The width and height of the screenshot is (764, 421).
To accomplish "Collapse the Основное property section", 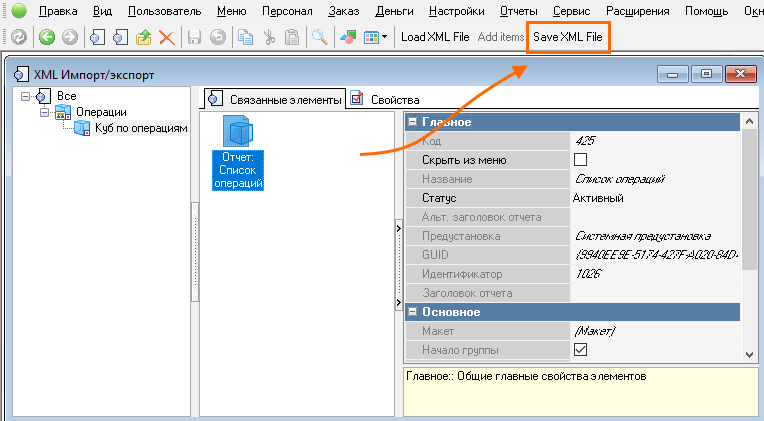I will tap(413, 312).
